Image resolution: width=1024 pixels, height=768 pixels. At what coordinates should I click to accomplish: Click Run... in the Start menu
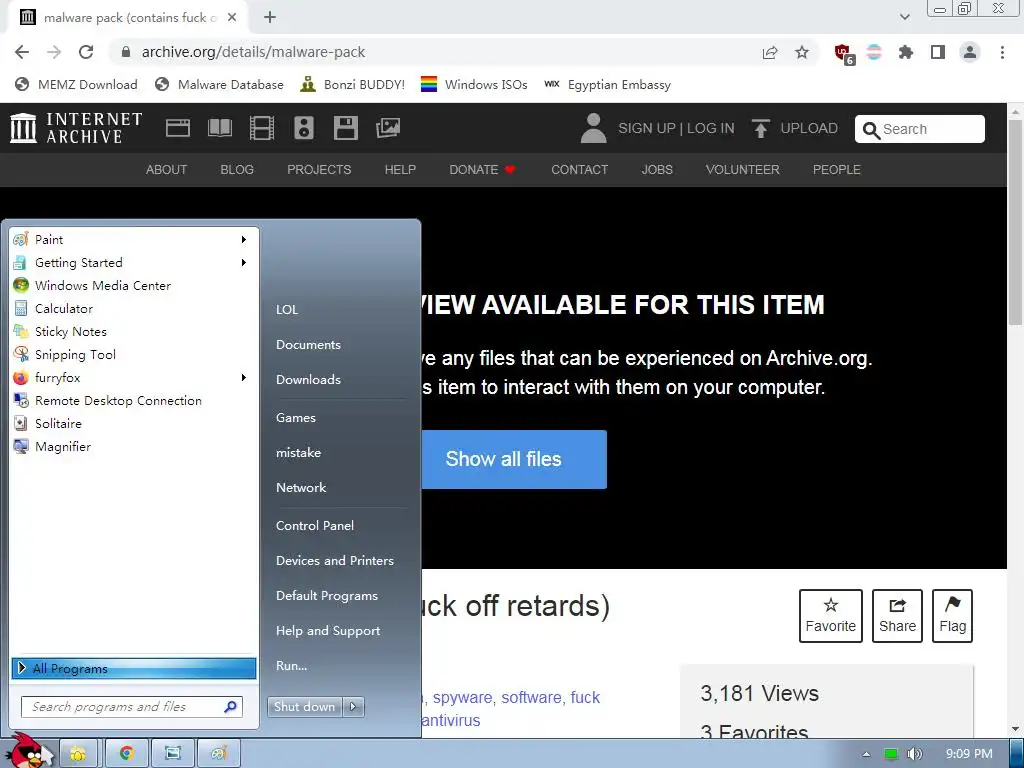click(x=291, y=666)
